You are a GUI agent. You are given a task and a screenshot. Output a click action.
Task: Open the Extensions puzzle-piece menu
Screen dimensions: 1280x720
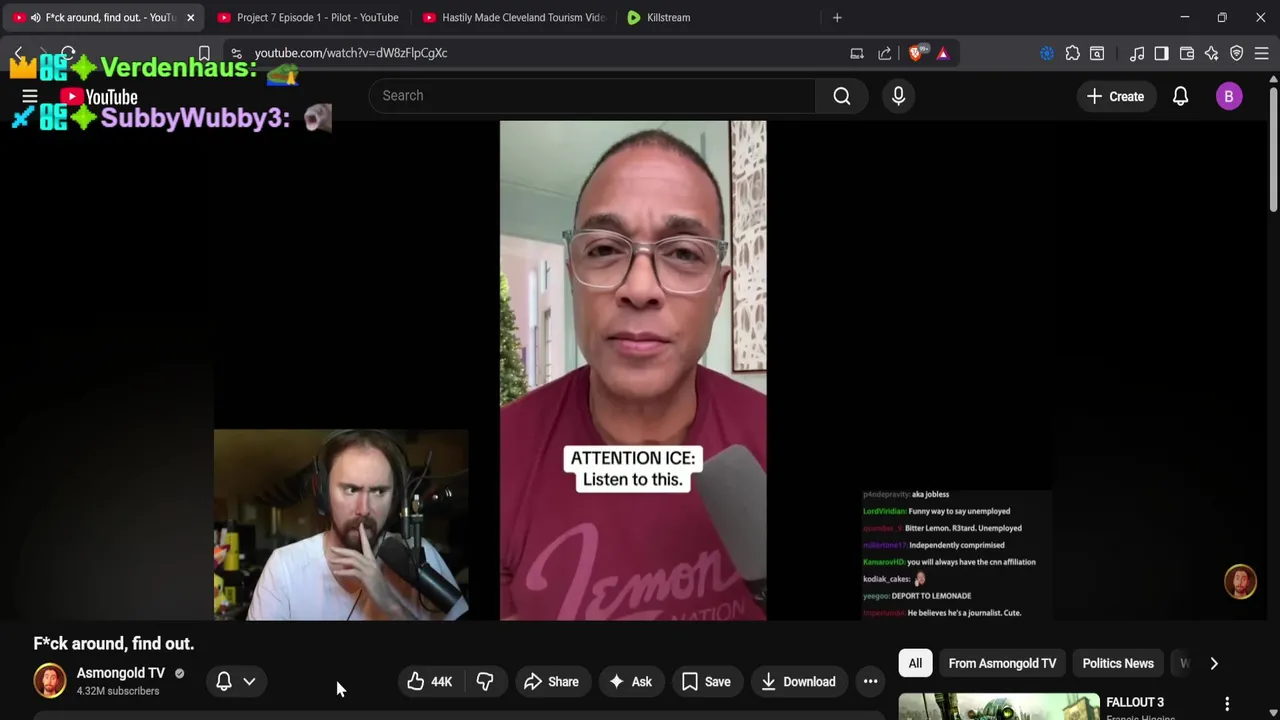click(x=1072, y=53)
